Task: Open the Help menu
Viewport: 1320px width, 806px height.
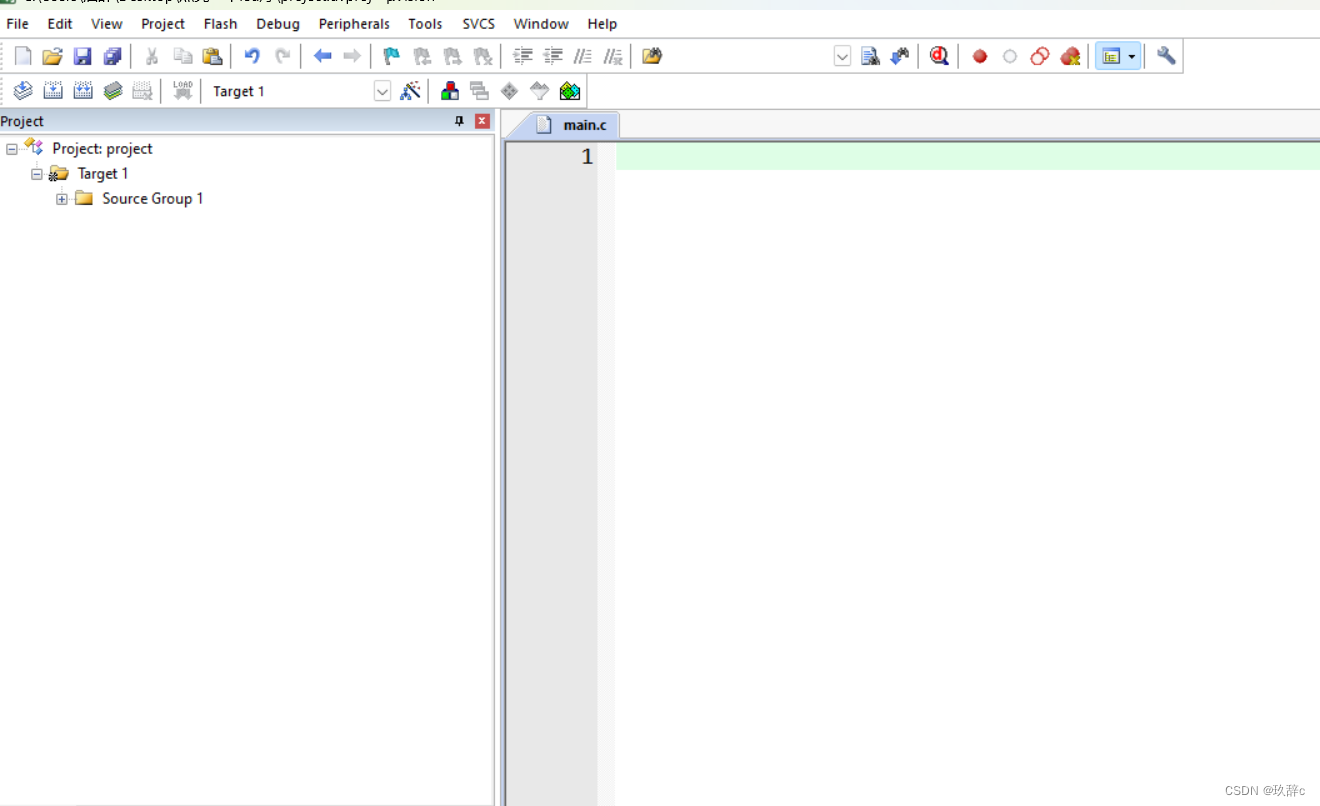Action: click(602, 23)
